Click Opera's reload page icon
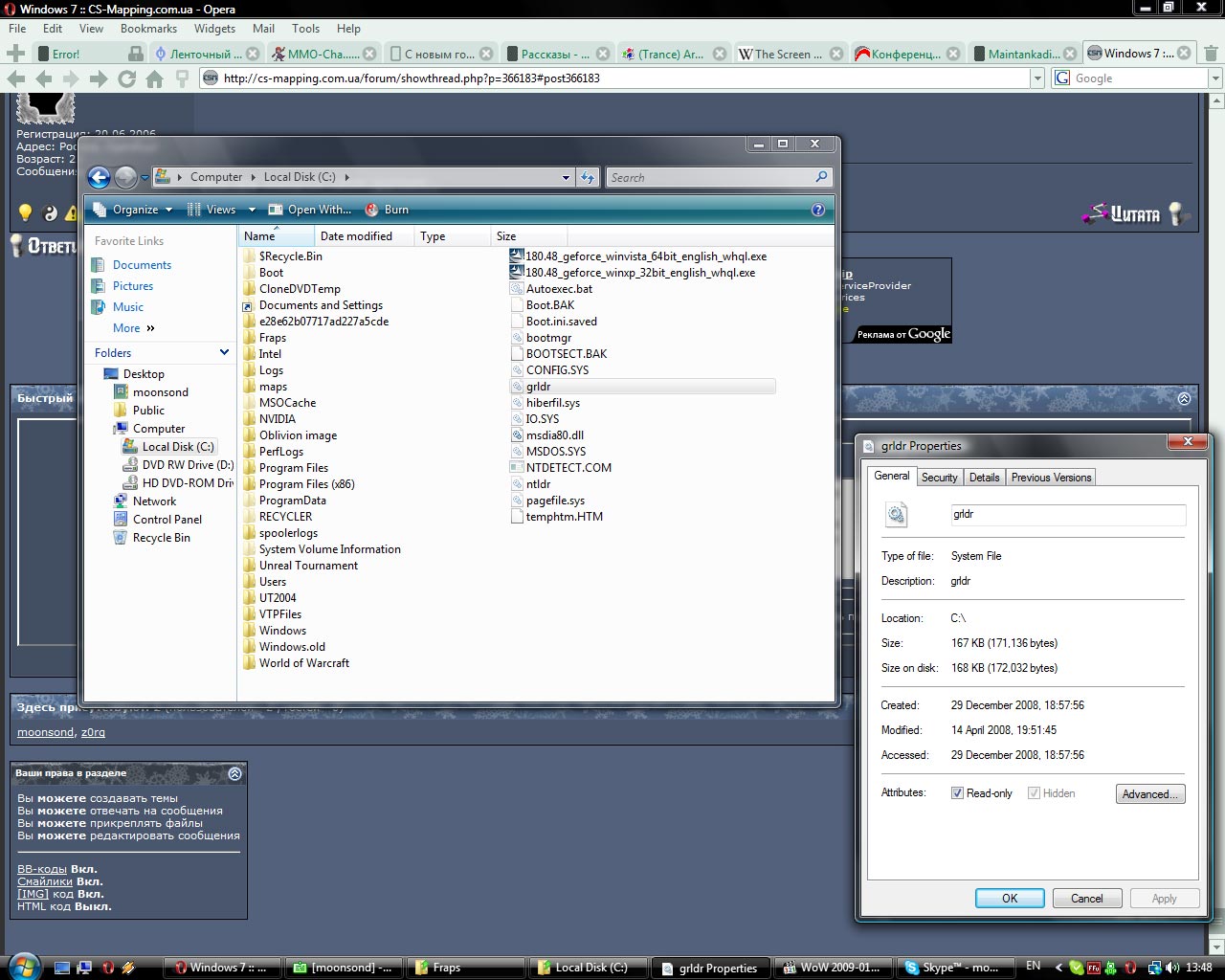Viewport: 1225px width, 980px height. pos(126,78)
